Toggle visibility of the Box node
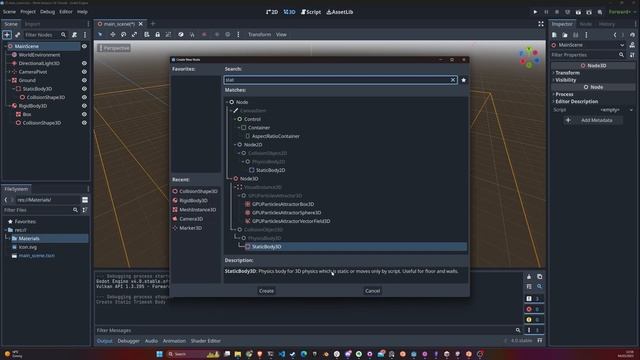Image resolution: width=640 pixels, height=360 pixels. [84, 114]
